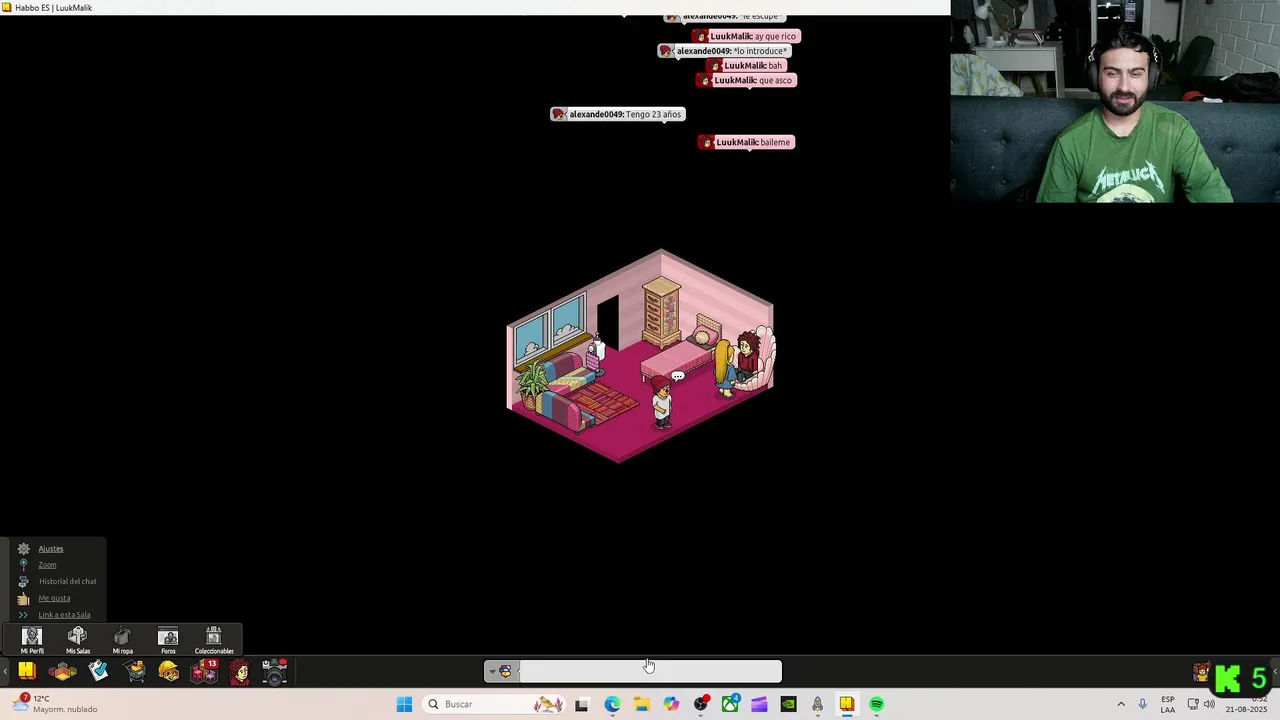This screenshot has width=1280, height=720.
Task: Click the red-haired avatar icon in toolbar
Action: pyautogui.click(x=239, y=671)
